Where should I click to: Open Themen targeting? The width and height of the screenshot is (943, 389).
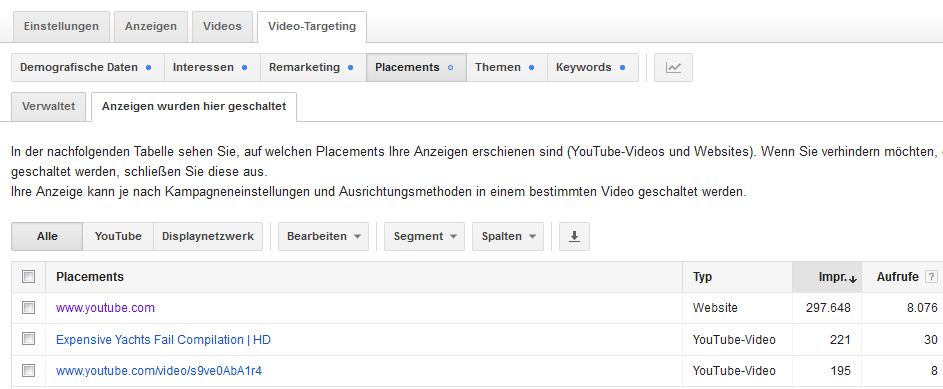[x=506, y=67]
